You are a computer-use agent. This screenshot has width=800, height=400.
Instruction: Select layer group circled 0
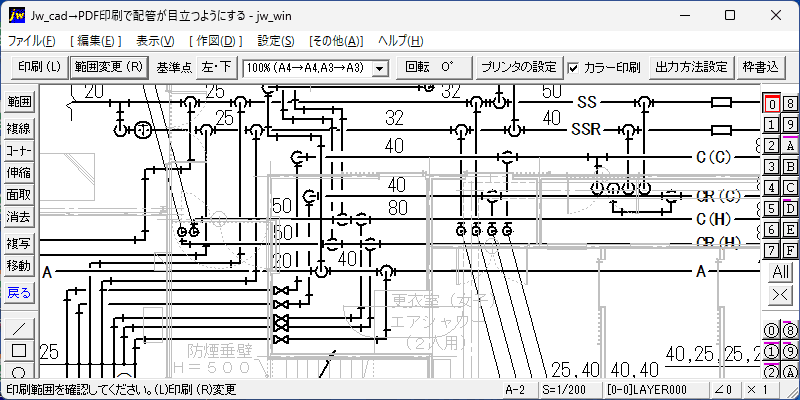pyautogui.click(x=772, y=330)
